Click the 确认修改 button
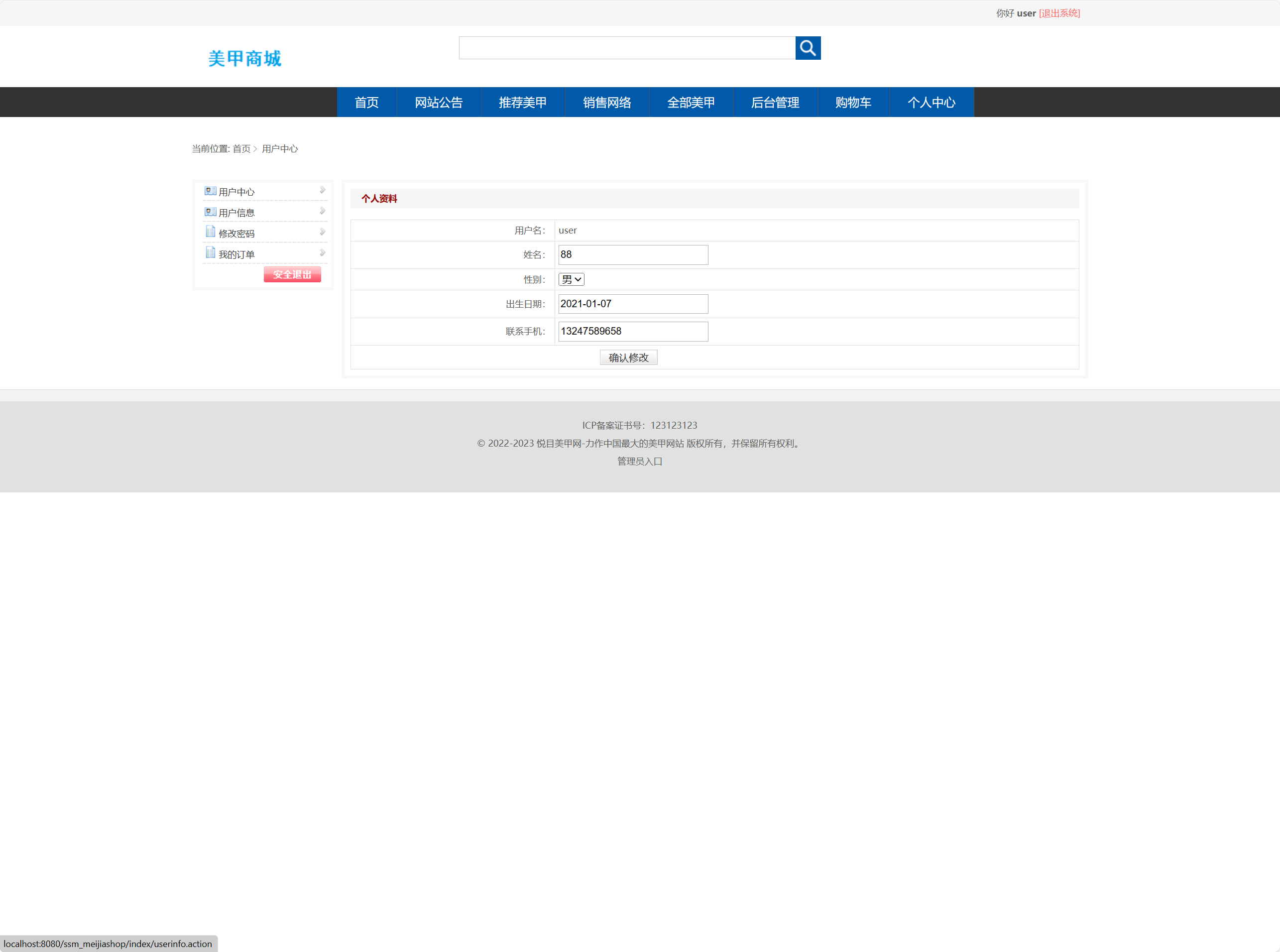The width and height of the screenshot is (1280, 952). (628, 357)
